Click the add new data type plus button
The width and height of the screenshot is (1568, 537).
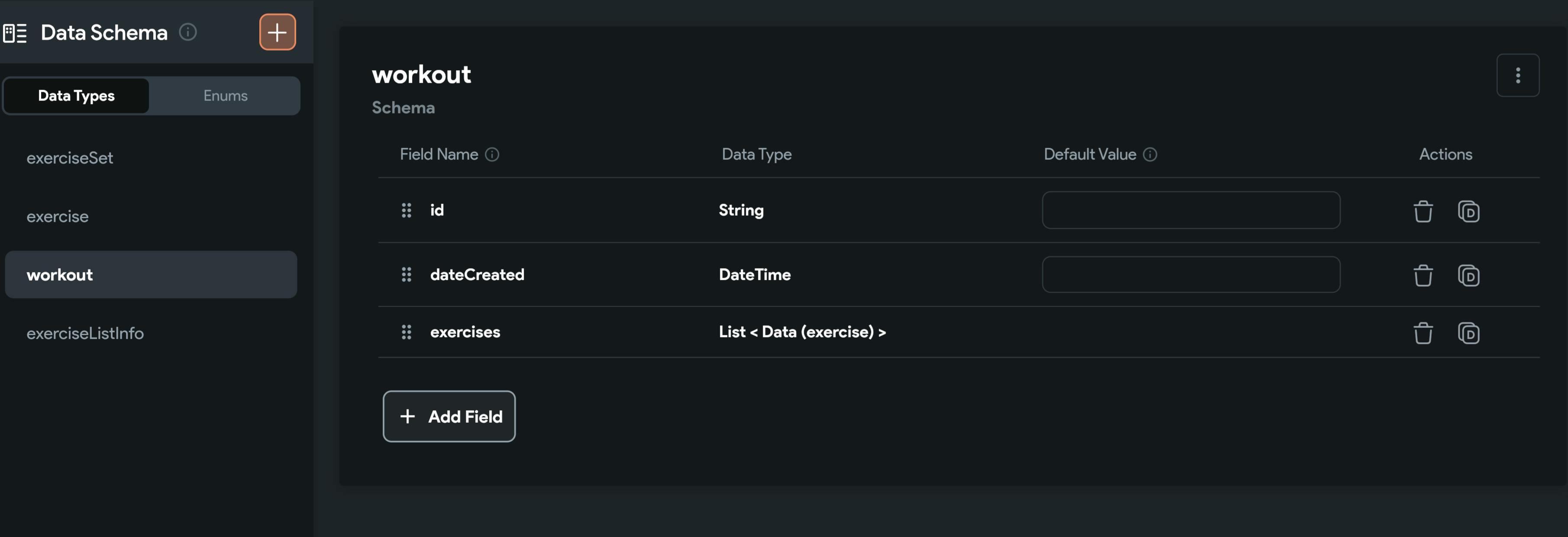(277, 32)
